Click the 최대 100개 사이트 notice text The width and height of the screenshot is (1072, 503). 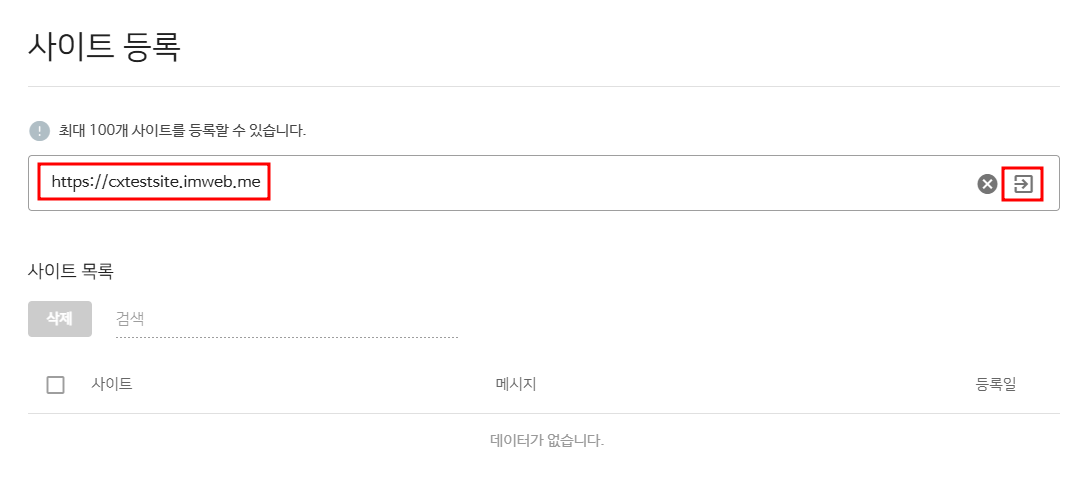tap(182, 131)
